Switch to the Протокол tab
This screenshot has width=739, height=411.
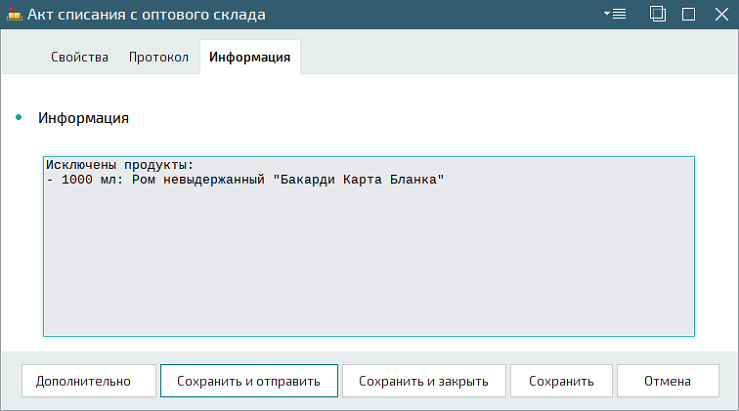159,57
